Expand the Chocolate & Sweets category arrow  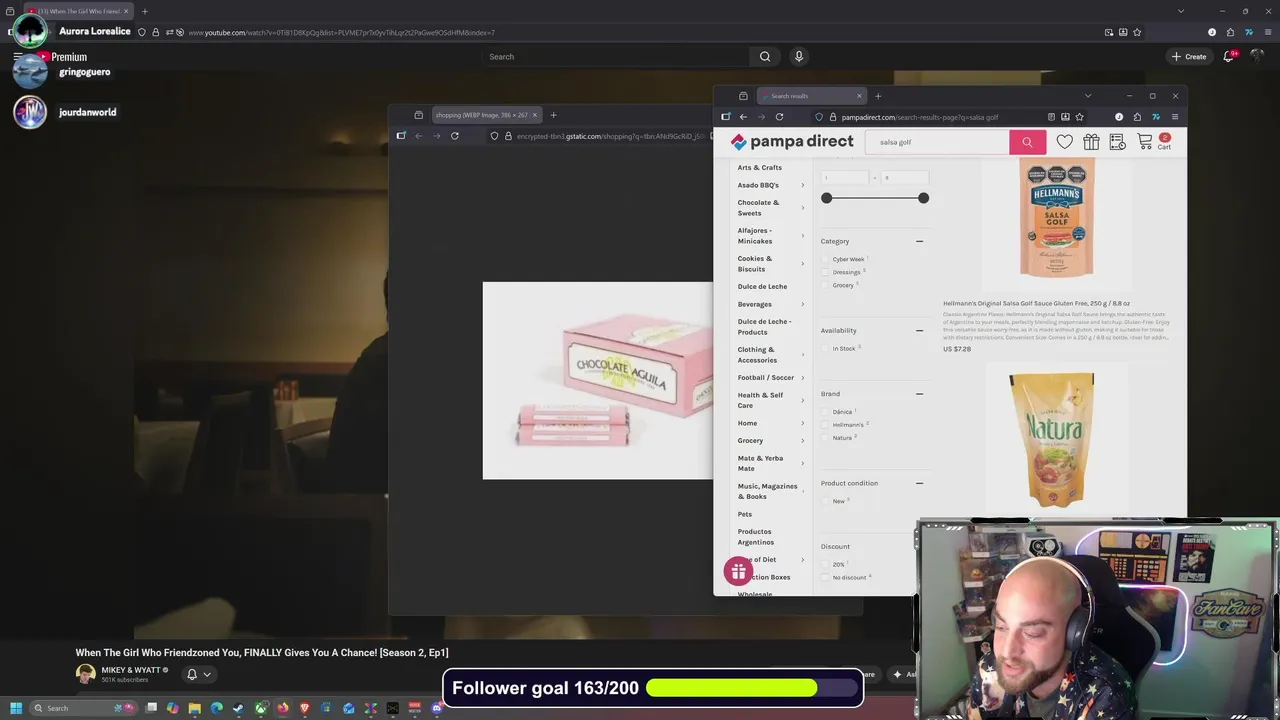802,208
